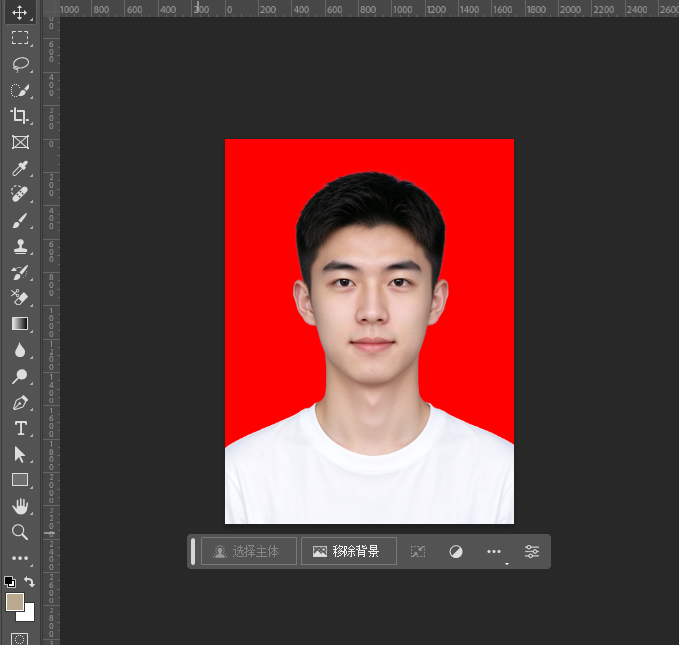Click the transform image icon in taskbar
Image resolution: width=679 pixels, height=645 pixels.
click(x=418, y=551)
